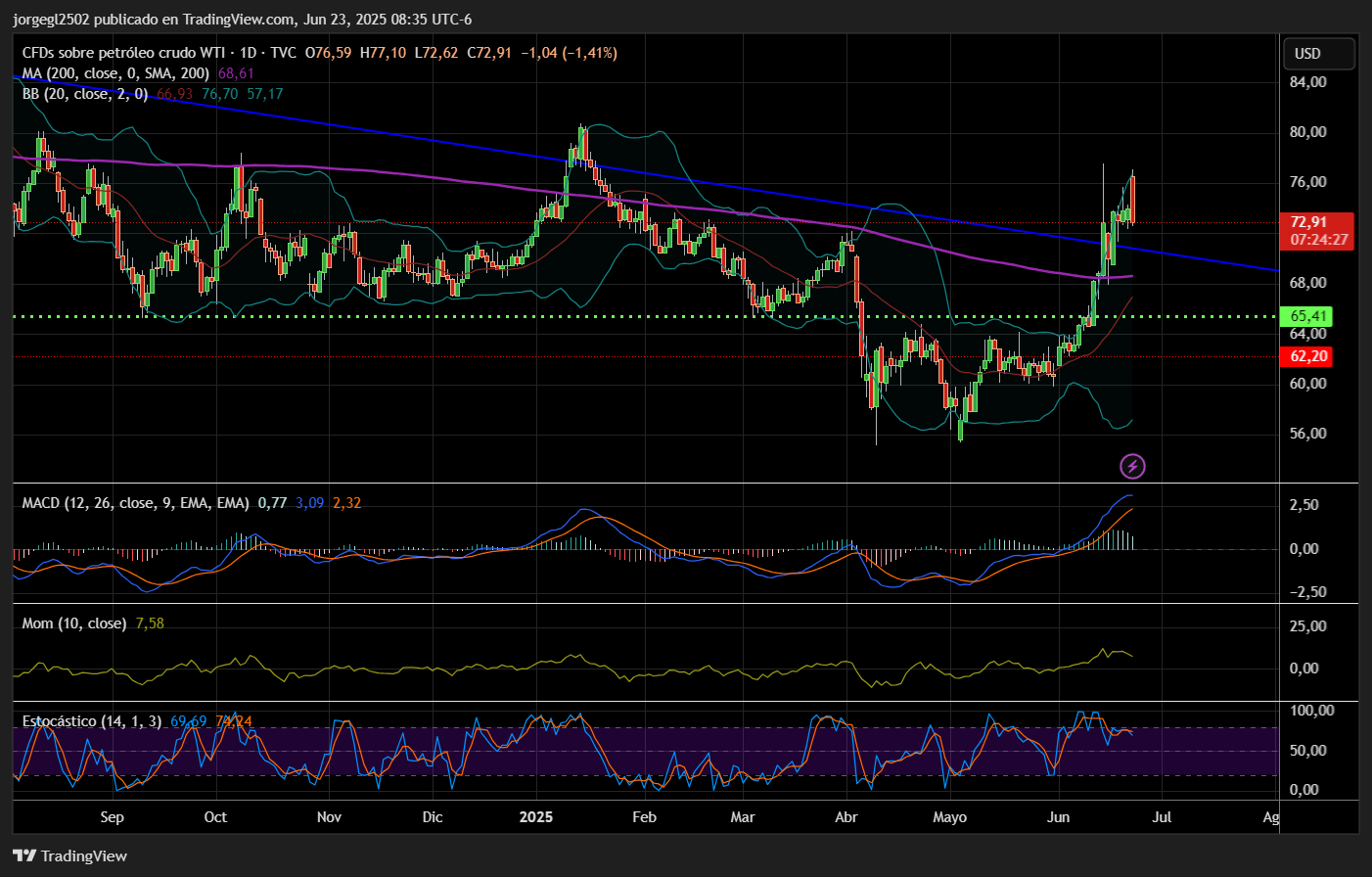The image size is (1372, 877).
Task: Click the MA value 68,61
Action: 236,73
